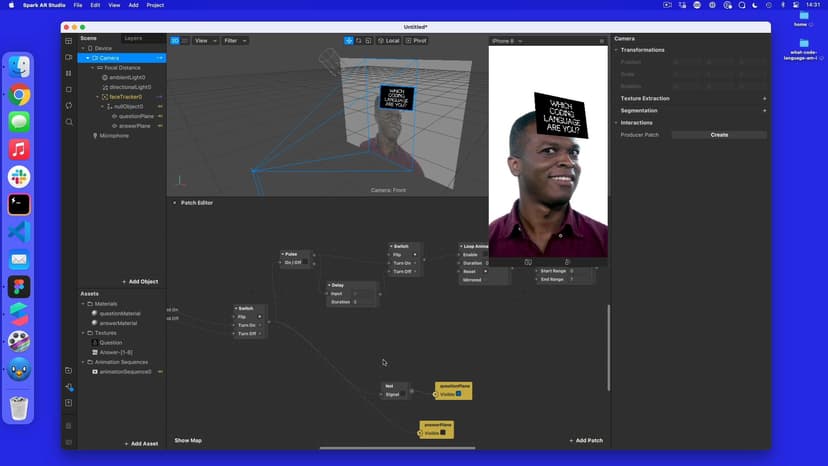Click patch indicator icon beside answerPlane row
The image size is (828, 466).
[160, 126]
